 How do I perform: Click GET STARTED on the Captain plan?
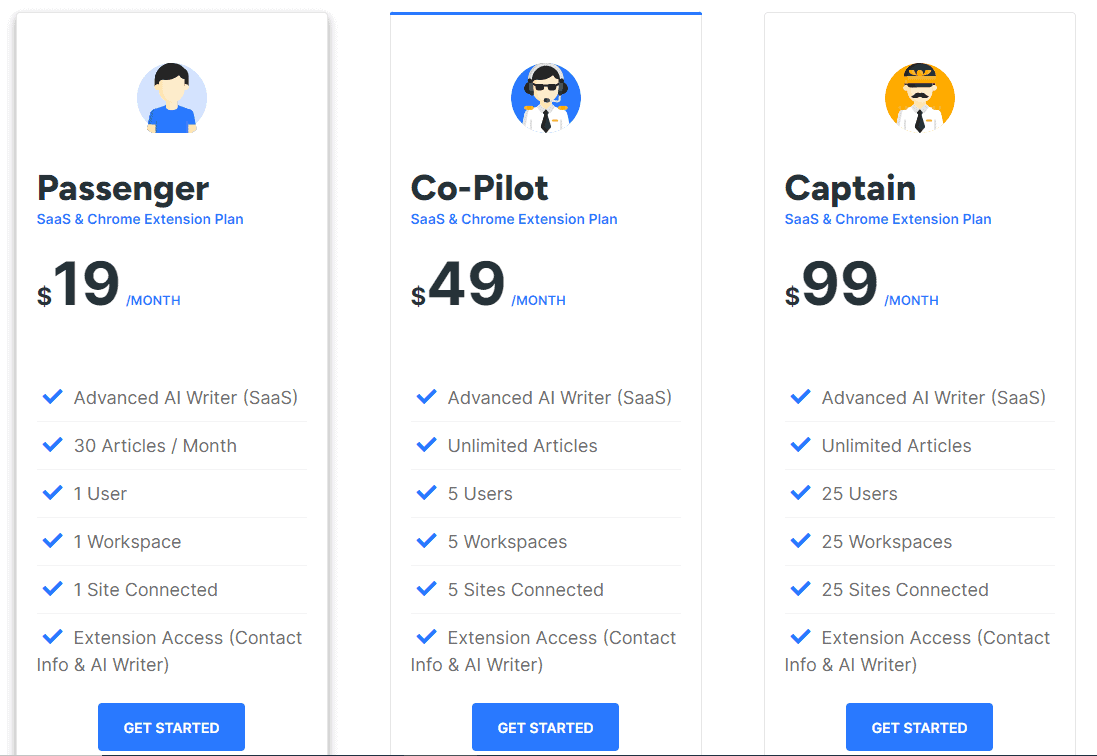(x=919, y=727)
